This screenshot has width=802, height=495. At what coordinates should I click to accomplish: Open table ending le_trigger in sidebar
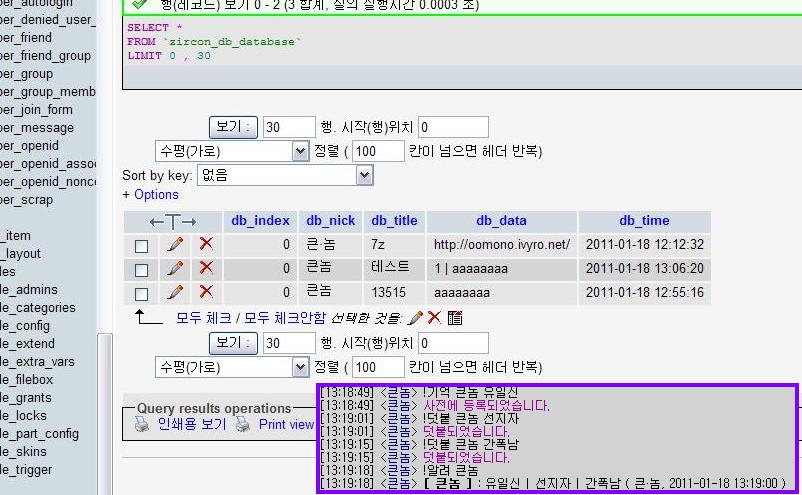pos(26,469)
